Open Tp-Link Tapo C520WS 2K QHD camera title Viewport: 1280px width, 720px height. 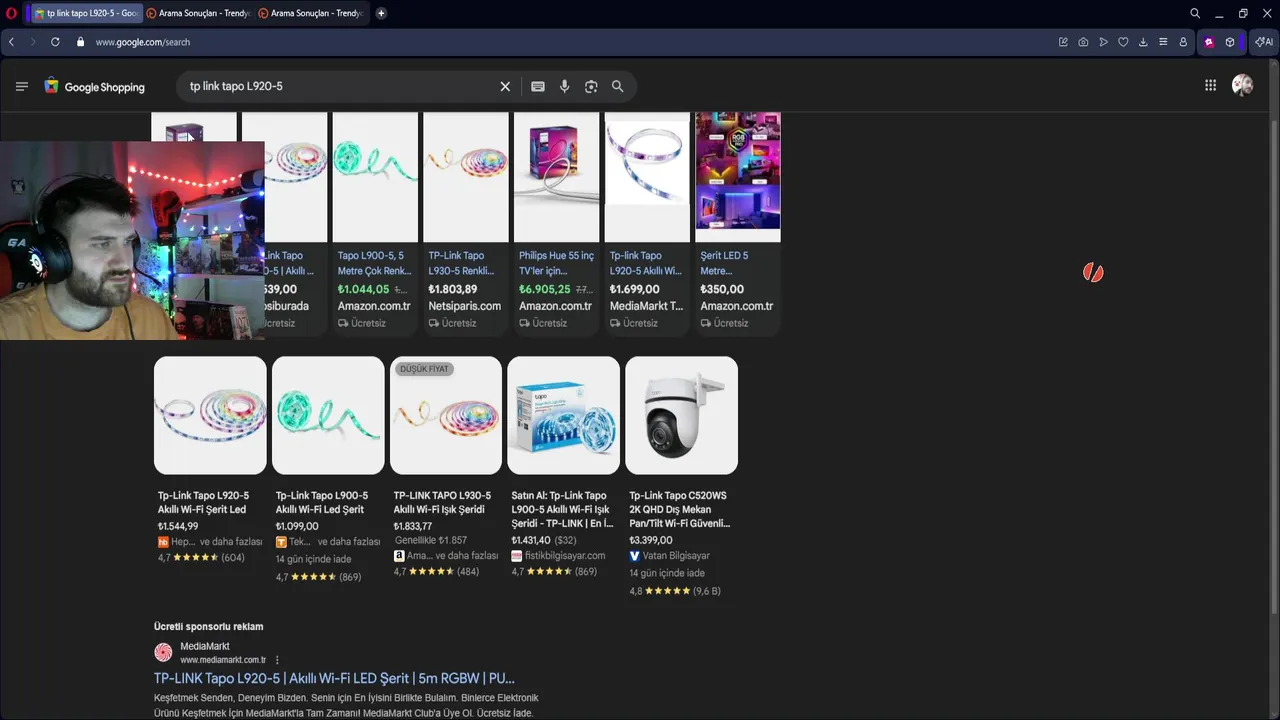(x=680, y=509)
